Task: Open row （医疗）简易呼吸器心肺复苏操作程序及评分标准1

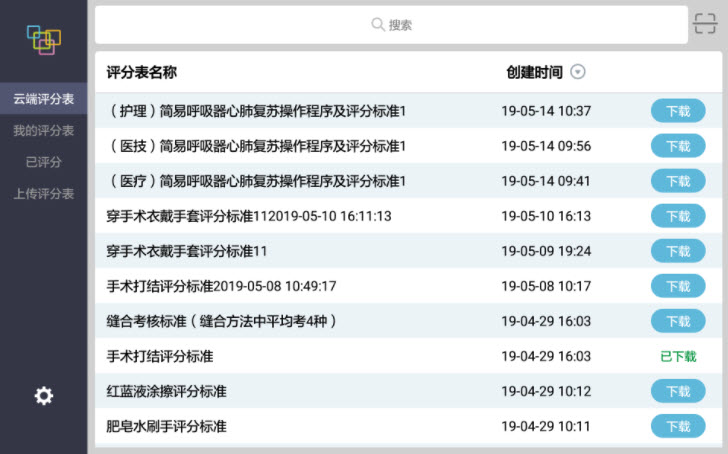Action: [409, 181]
